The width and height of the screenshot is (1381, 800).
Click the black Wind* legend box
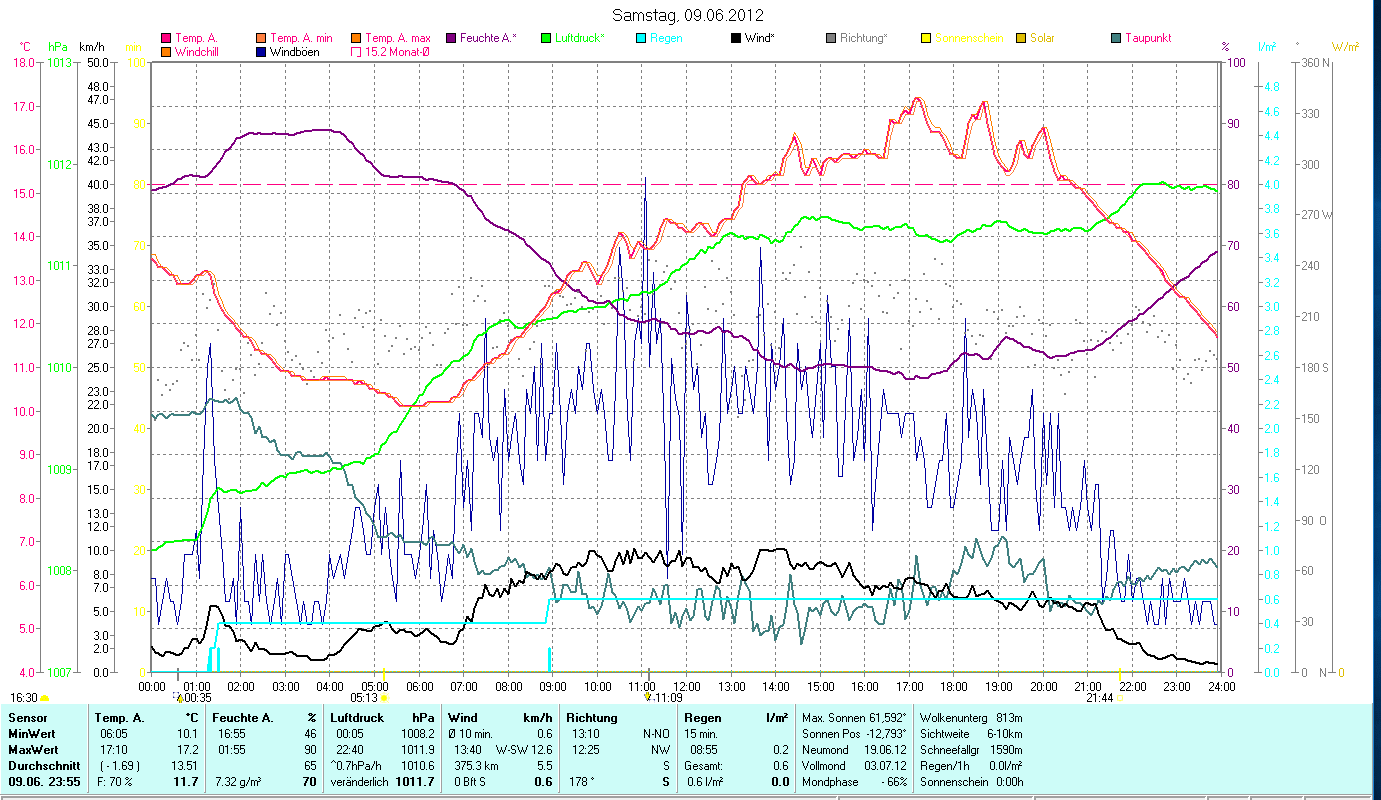736,38
